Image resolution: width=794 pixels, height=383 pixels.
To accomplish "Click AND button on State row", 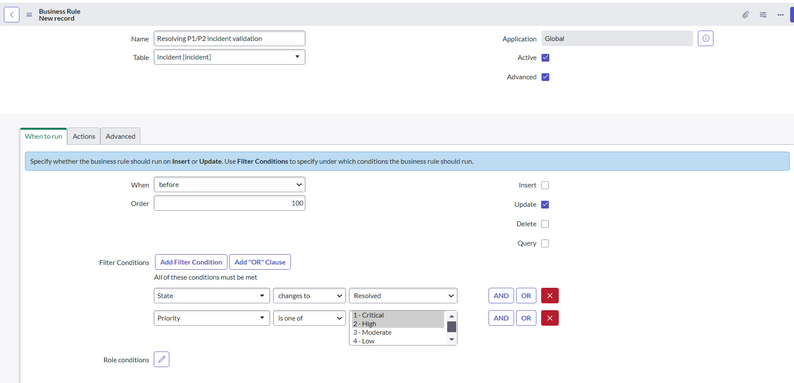I will click(x=501, y=296).
